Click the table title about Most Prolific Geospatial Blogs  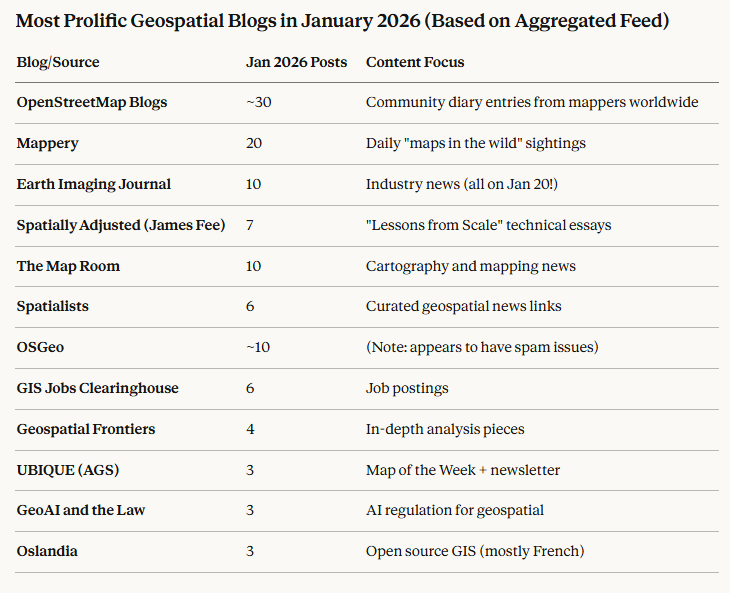(343, 20)
